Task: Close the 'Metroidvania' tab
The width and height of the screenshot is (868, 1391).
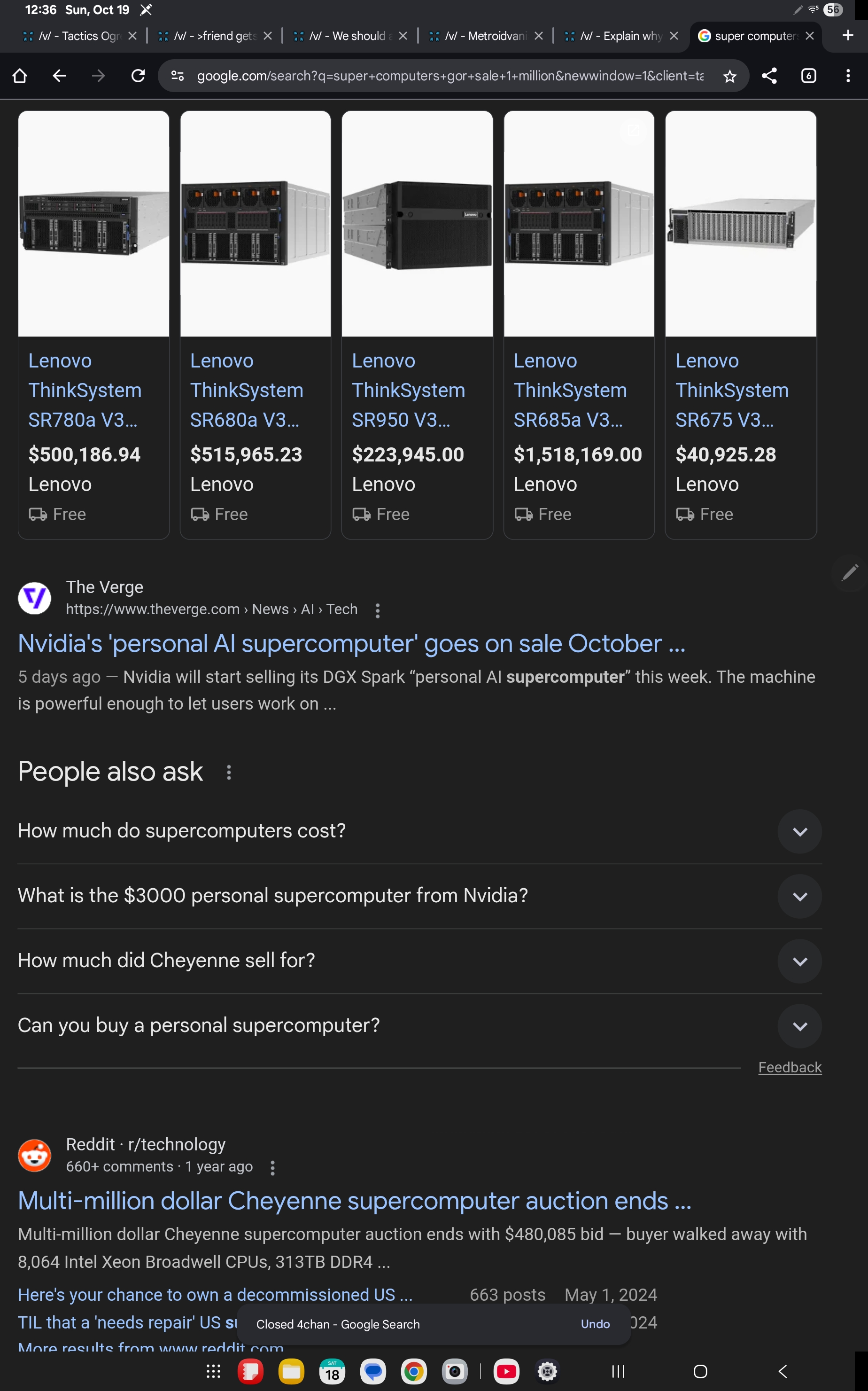Action: pos(538,36)
